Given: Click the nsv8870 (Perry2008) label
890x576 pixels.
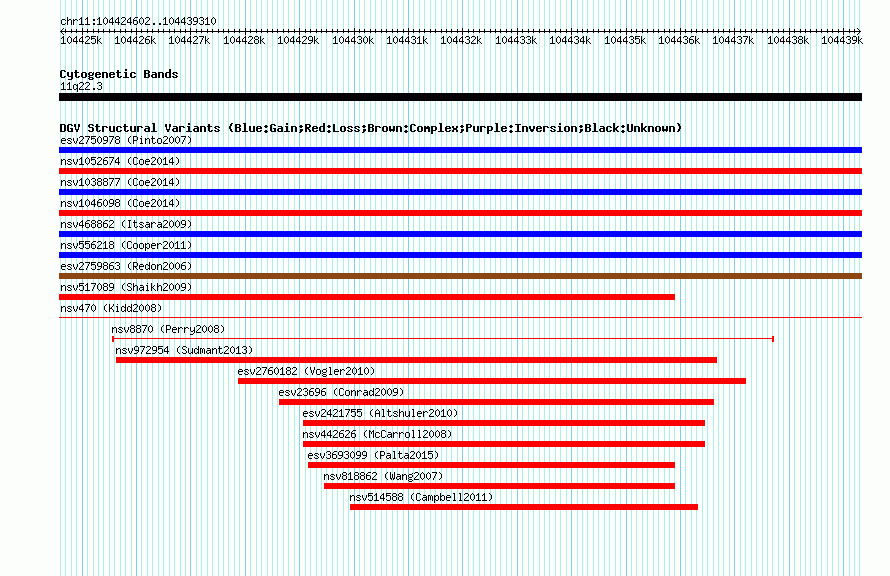Looking at the screenshot, I should tap(168, 329).
